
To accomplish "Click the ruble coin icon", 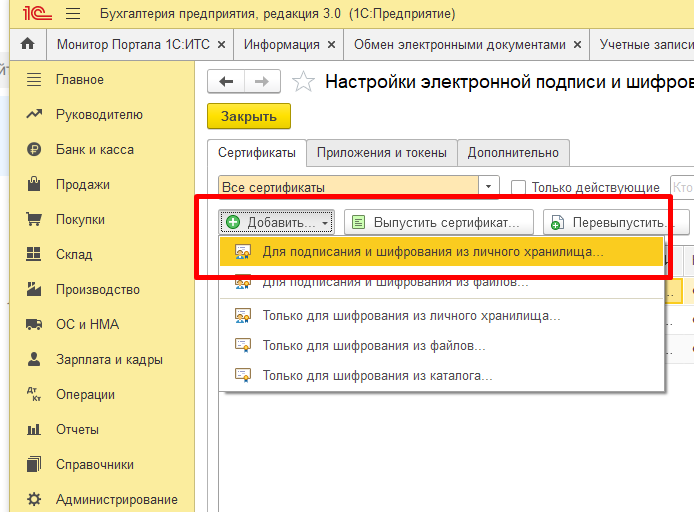I will 34,150.
